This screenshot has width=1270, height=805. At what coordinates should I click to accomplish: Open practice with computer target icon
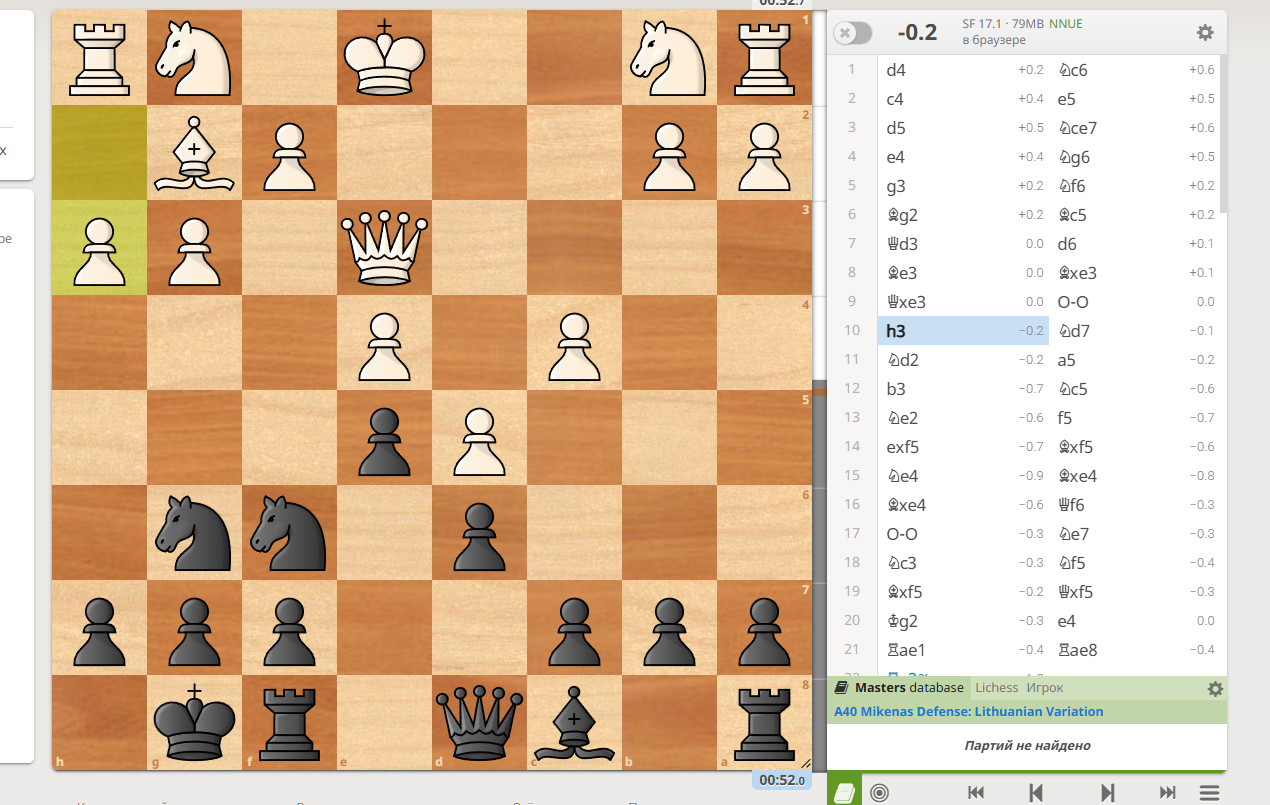click(x=880, y=792)
